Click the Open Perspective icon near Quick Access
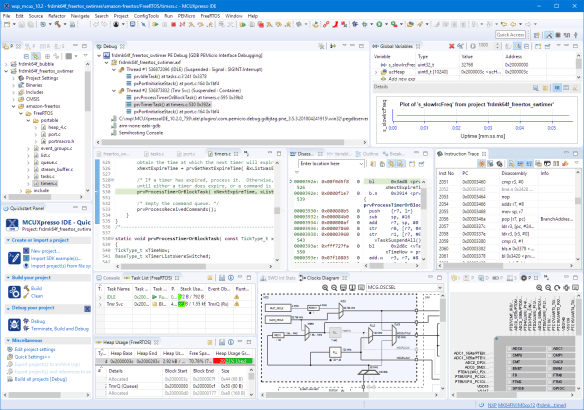Viewport: 584px width, 410px height. [537, 35]
